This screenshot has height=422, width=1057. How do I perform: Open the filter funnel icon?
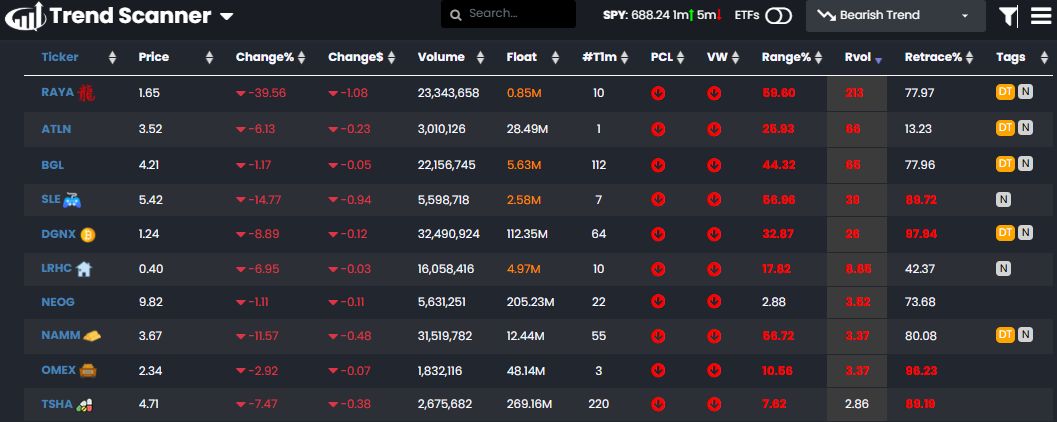[x=1008, y=16]
